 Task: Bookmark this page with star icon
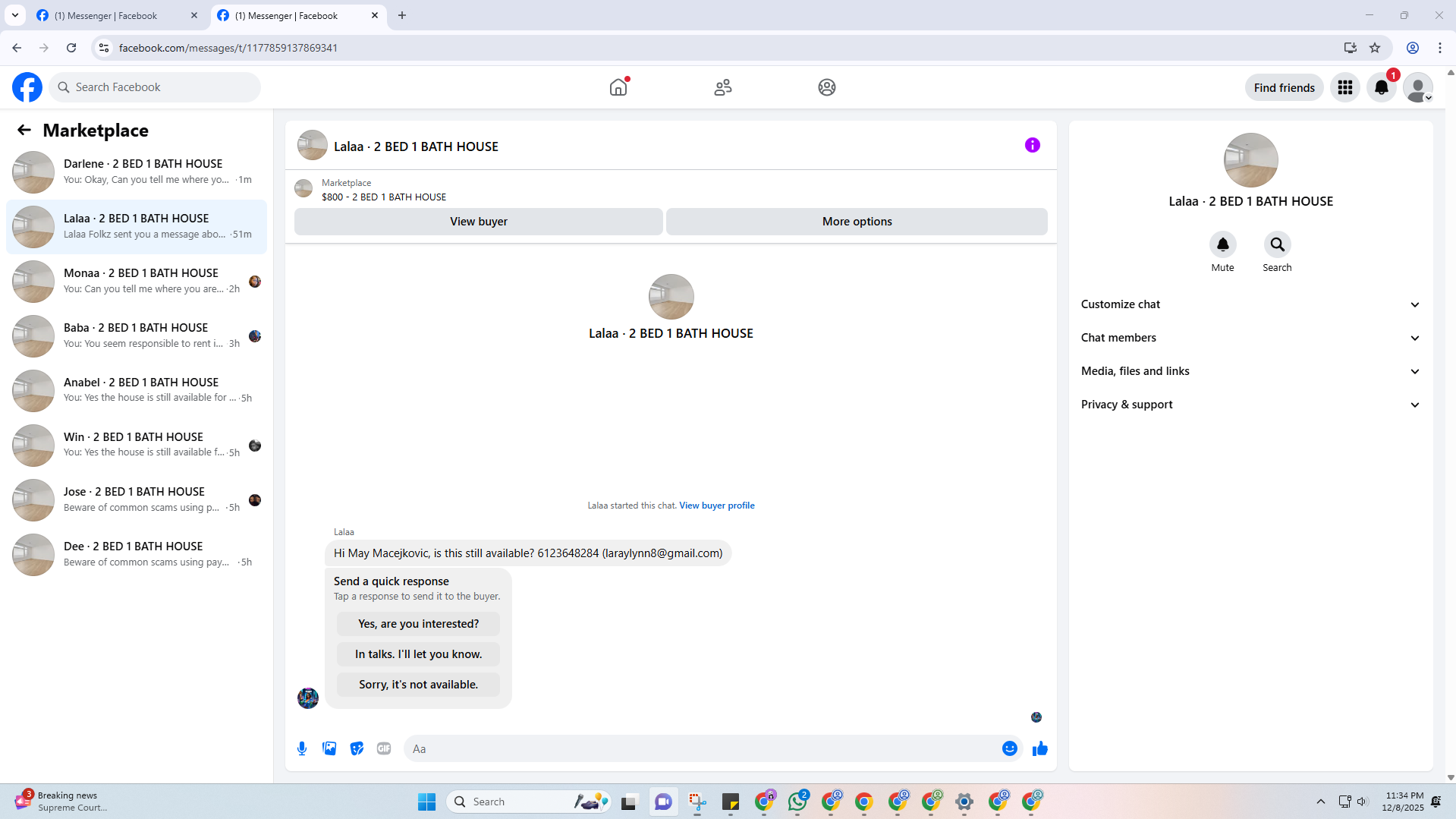[1375, 48]
